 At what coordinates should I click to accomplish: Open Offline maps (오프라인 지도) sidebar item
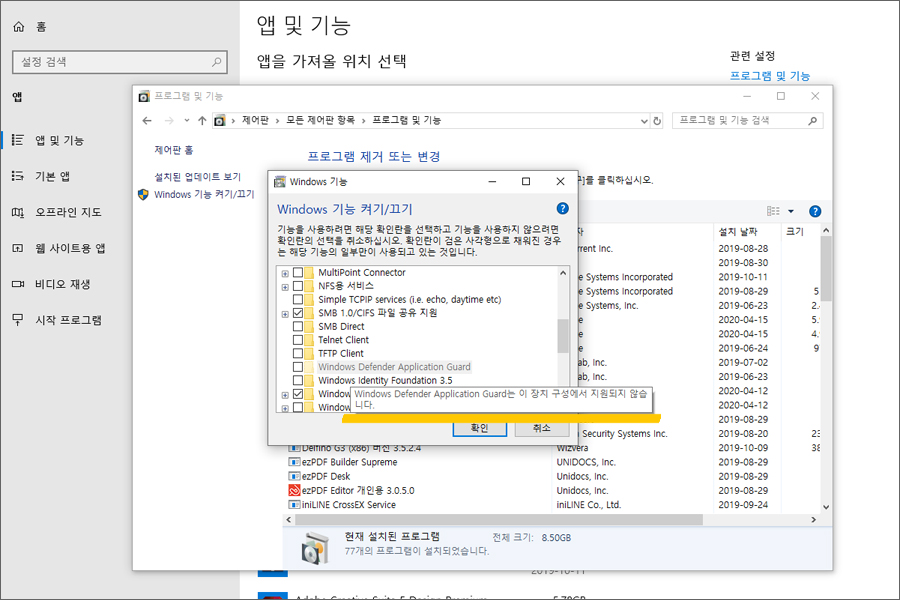click(68, 212)
